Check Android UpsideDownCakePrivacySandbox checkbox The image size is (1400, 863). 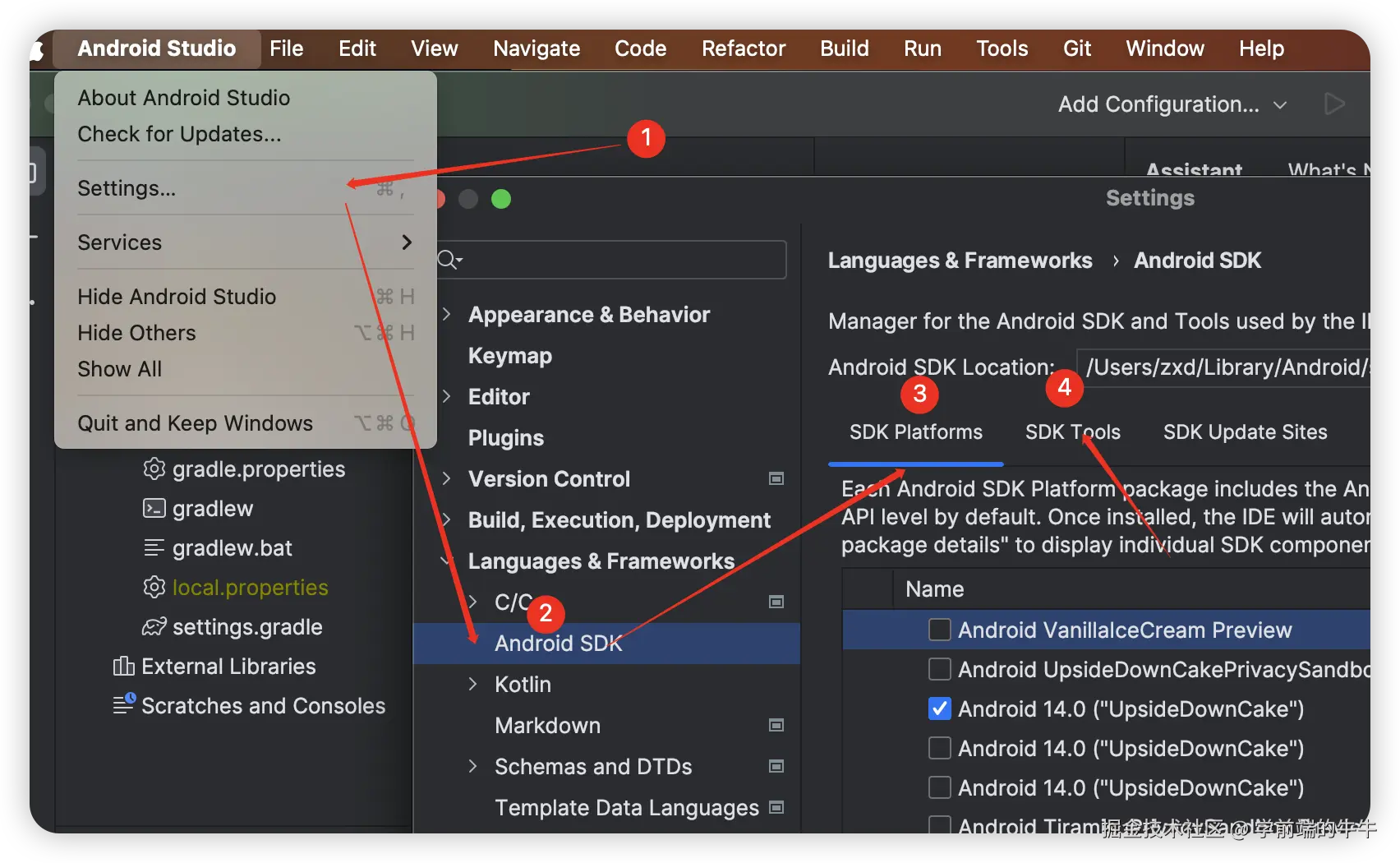(x=940, y=669)
